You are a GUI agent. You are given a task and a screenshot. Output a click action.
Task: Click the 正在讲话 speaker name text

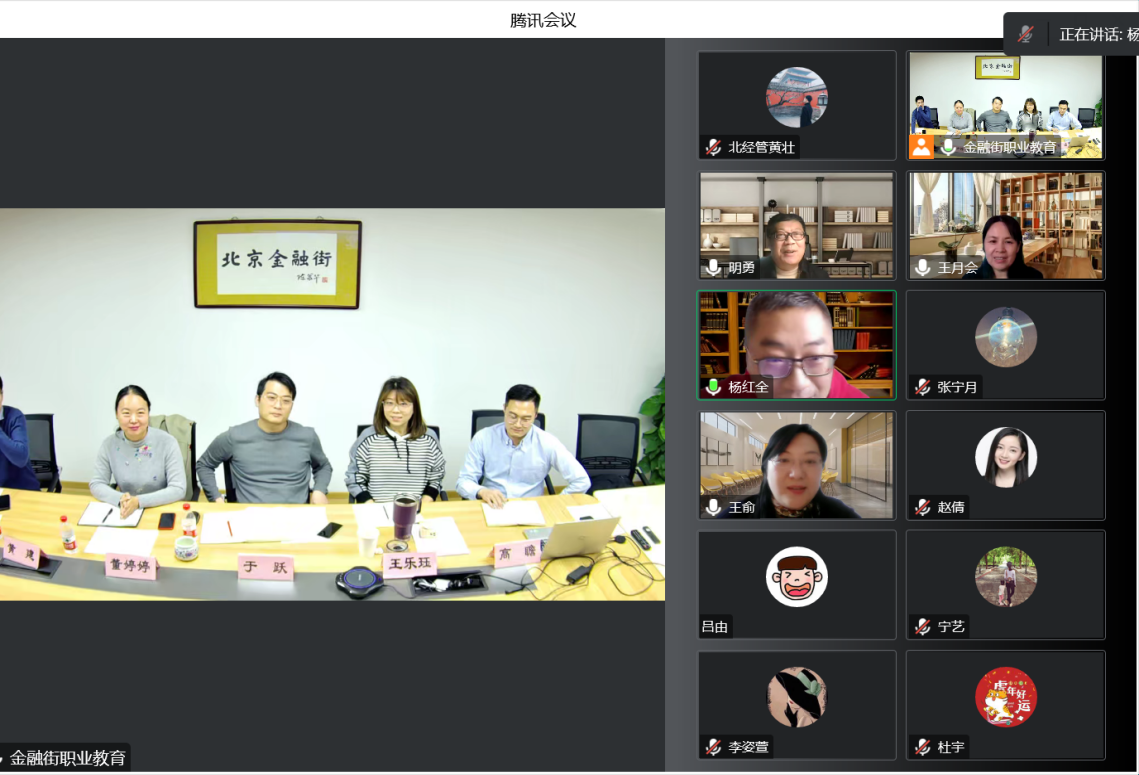1097,34
